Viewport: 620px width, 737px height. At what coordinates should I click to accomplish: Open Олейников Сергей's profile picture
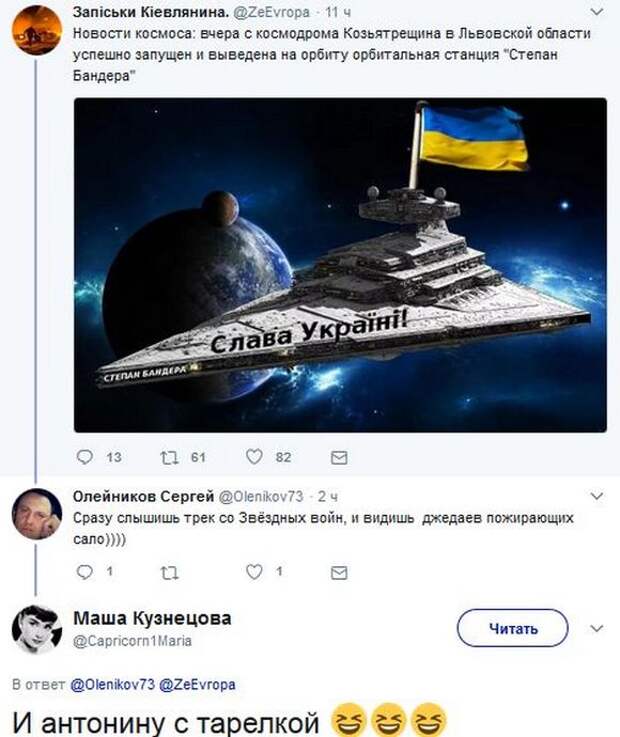click(x=37, y=514)
